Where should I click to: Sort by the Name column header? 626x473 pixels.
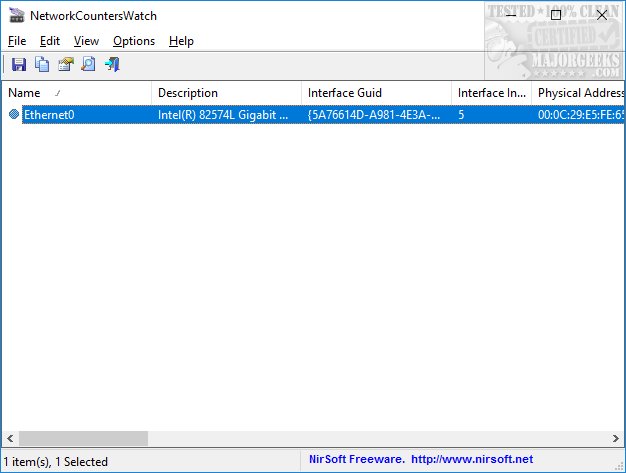(x=77, y=93)
